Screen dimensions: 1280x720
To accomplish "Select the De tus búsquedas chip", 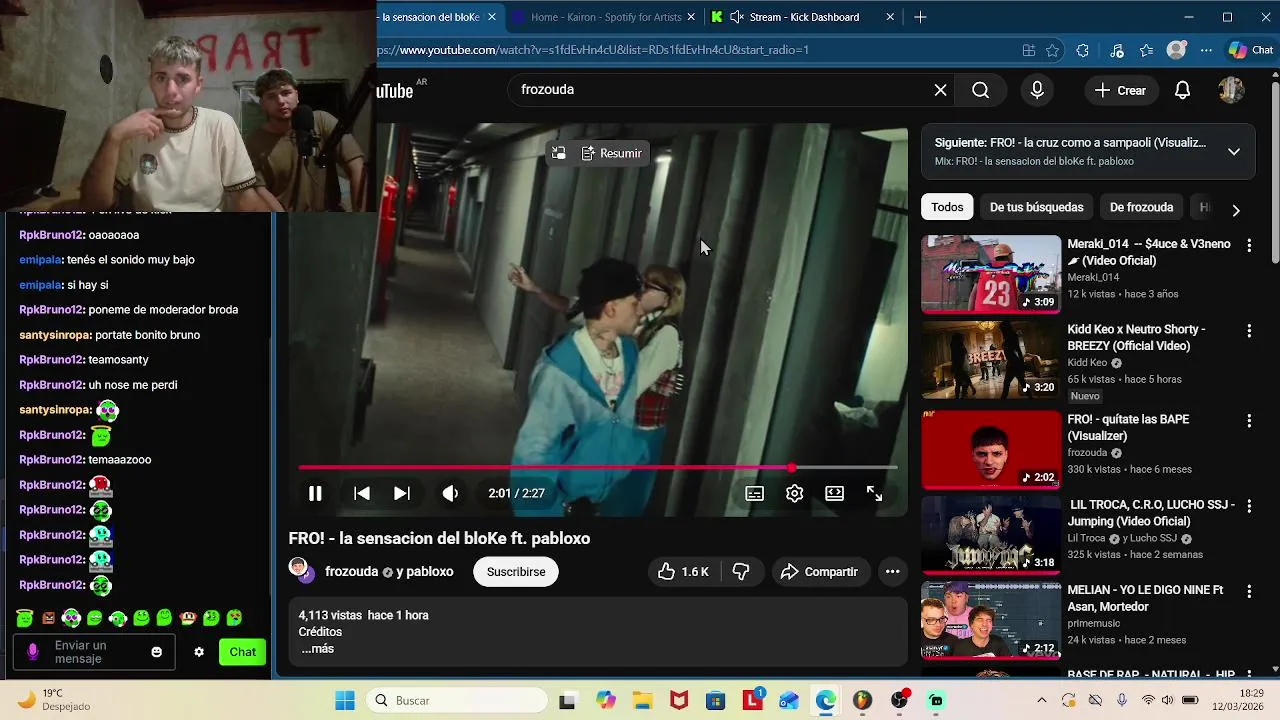I will point(1036,208).
